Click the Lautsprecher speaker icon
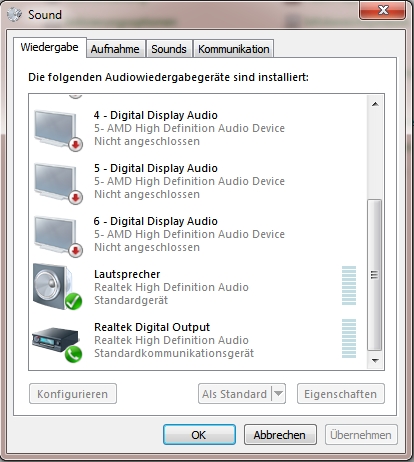The height and width of the screenshot is (462, 414). coord(53,286)
